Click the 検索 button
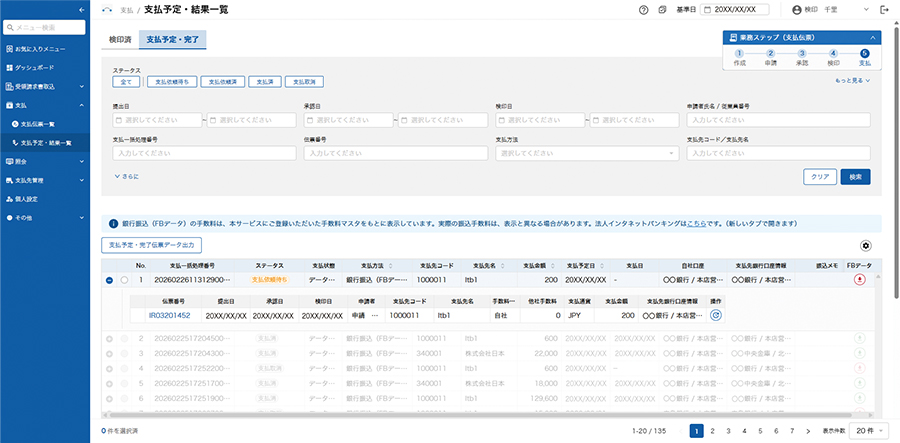The height and width of the screenshot is (443, 900). point(855,176)
